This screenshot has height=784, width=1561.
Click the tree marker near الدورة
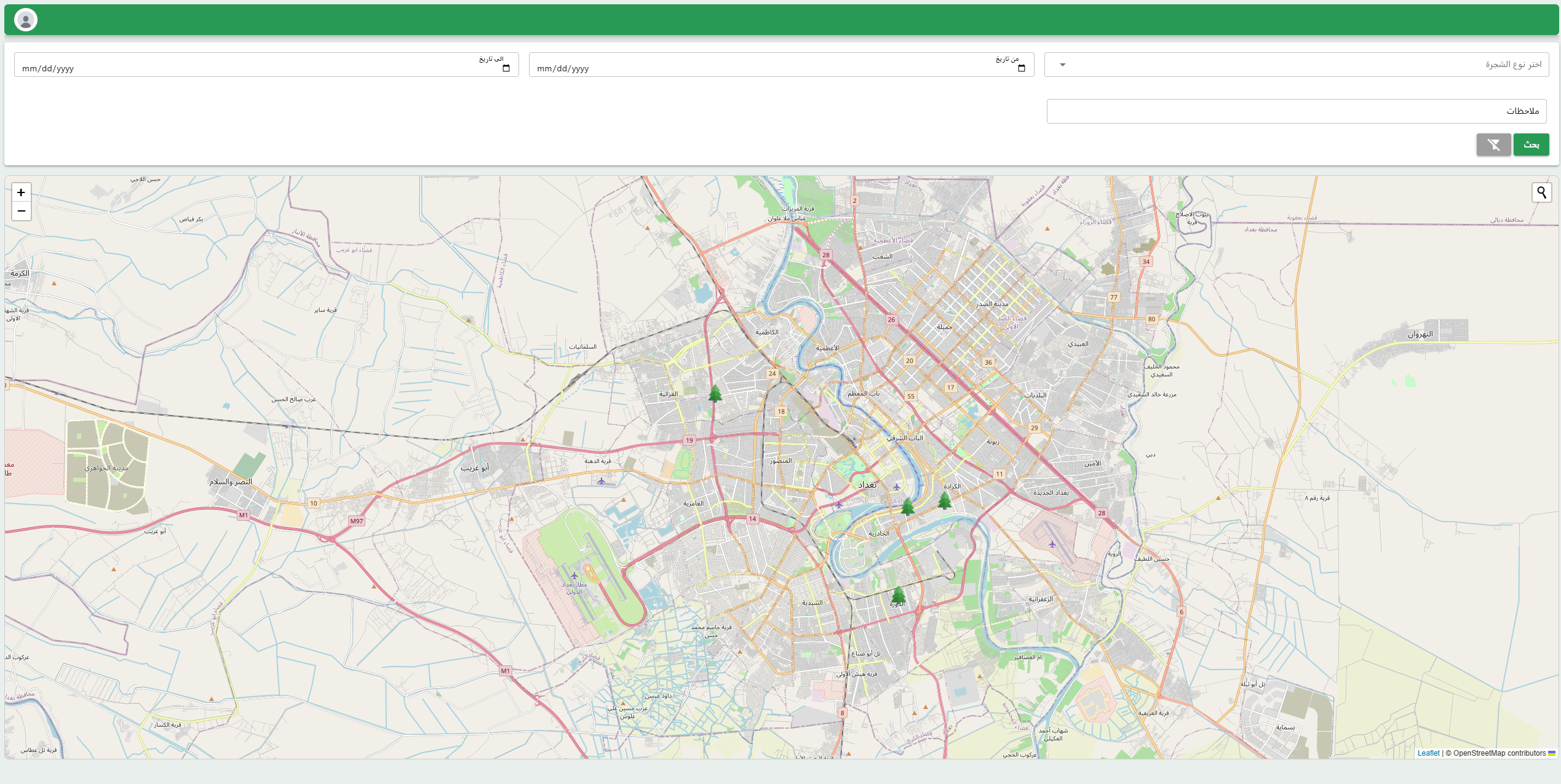click(898, 595)
